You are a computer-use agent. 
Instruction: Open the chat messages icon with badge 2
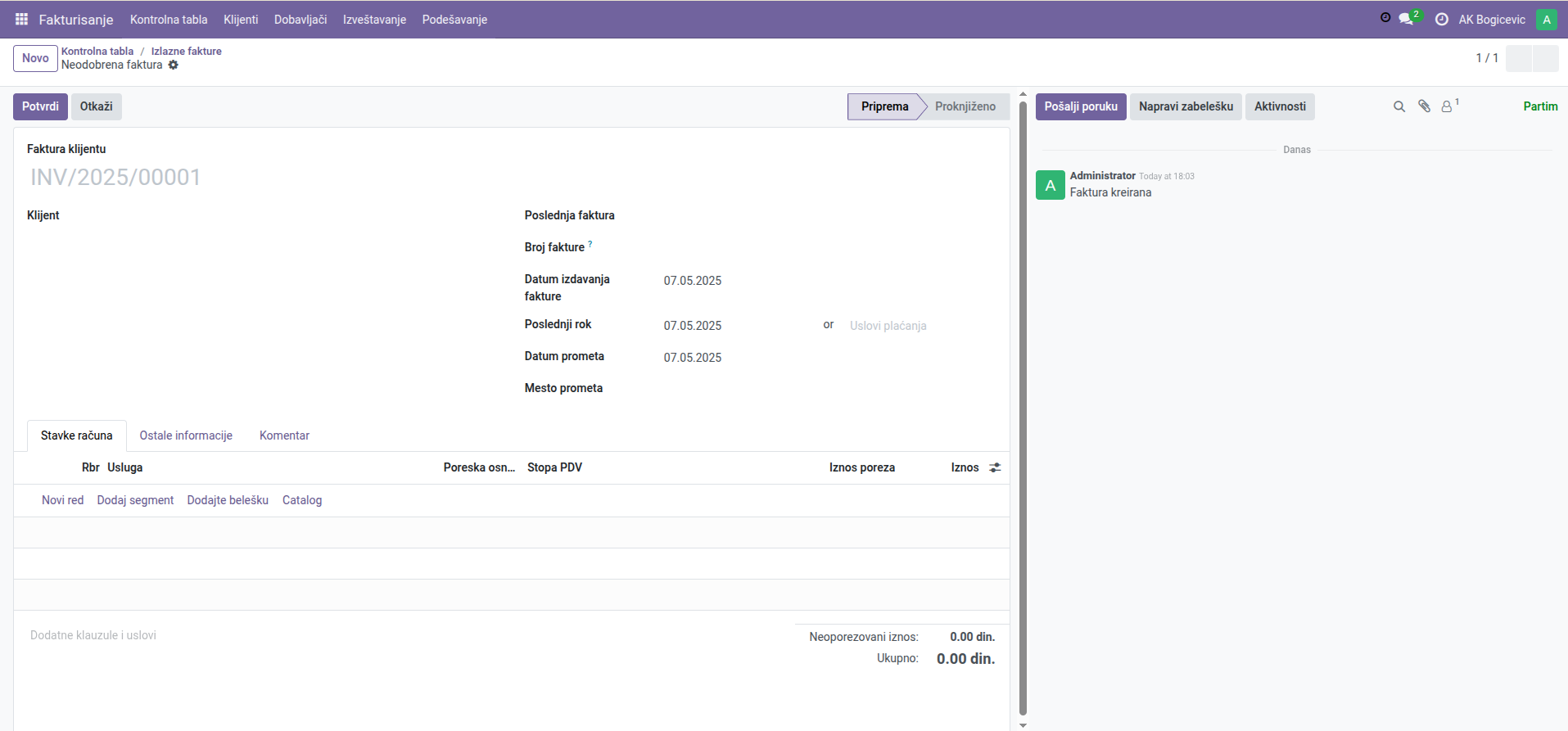[x=1406, y=19]
